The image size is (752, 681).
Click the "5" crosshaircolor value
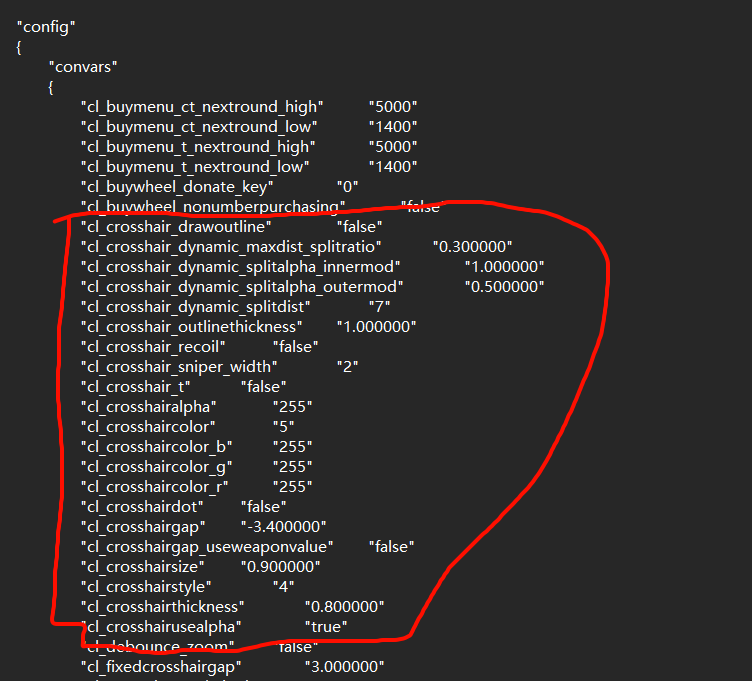click(x=283, y=427)
